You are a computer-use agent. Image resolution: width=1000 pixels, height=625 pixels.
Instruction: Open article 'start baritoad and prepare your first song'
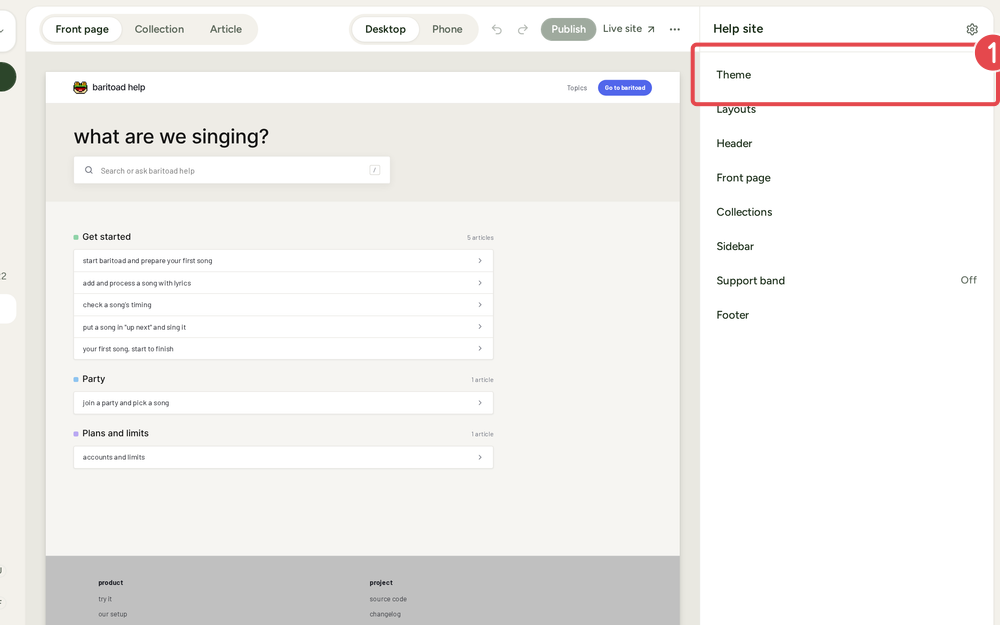[283, 261]
